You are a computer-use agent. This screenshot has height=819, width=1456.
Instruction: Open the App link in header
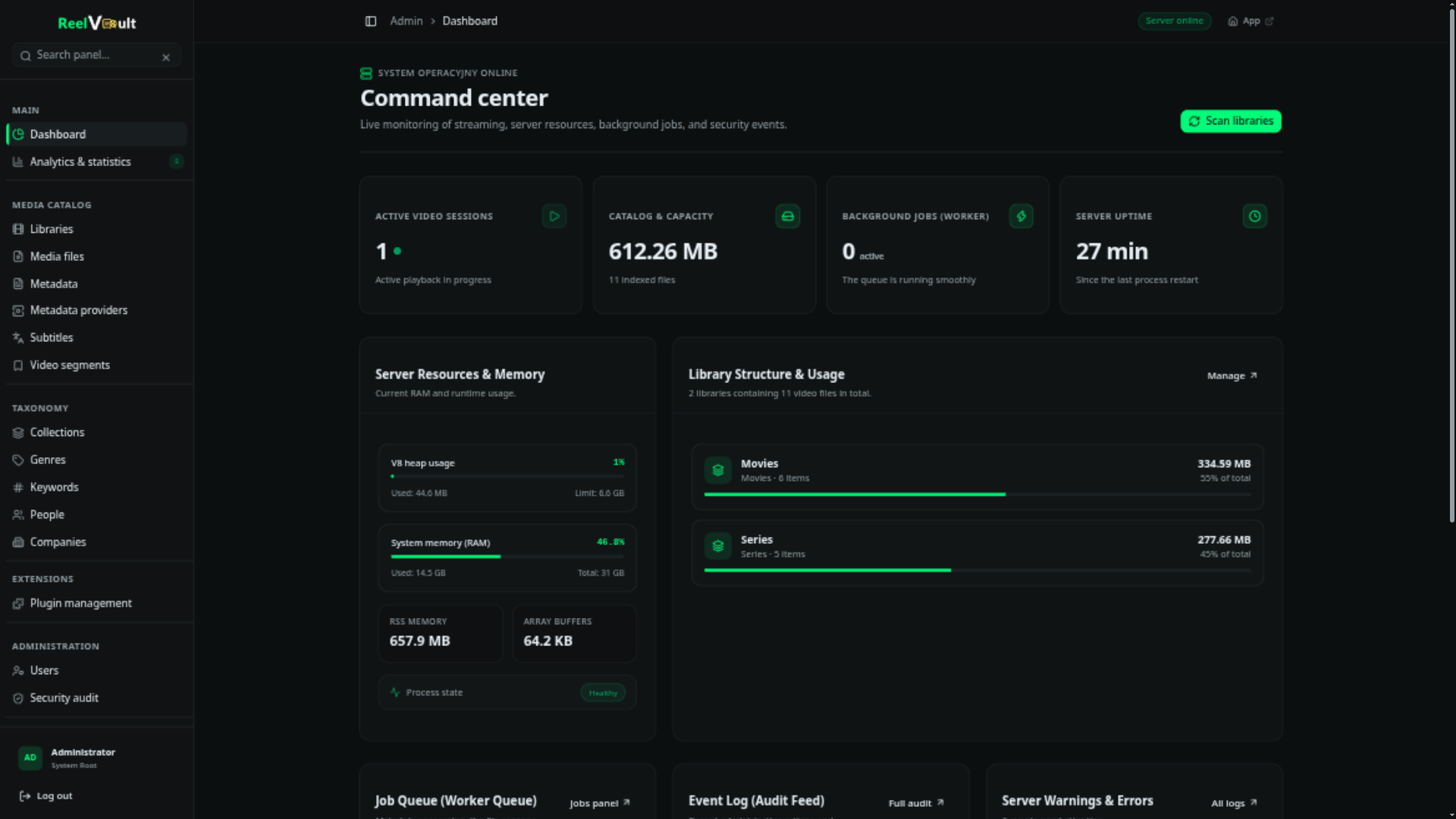point(1250,21)
